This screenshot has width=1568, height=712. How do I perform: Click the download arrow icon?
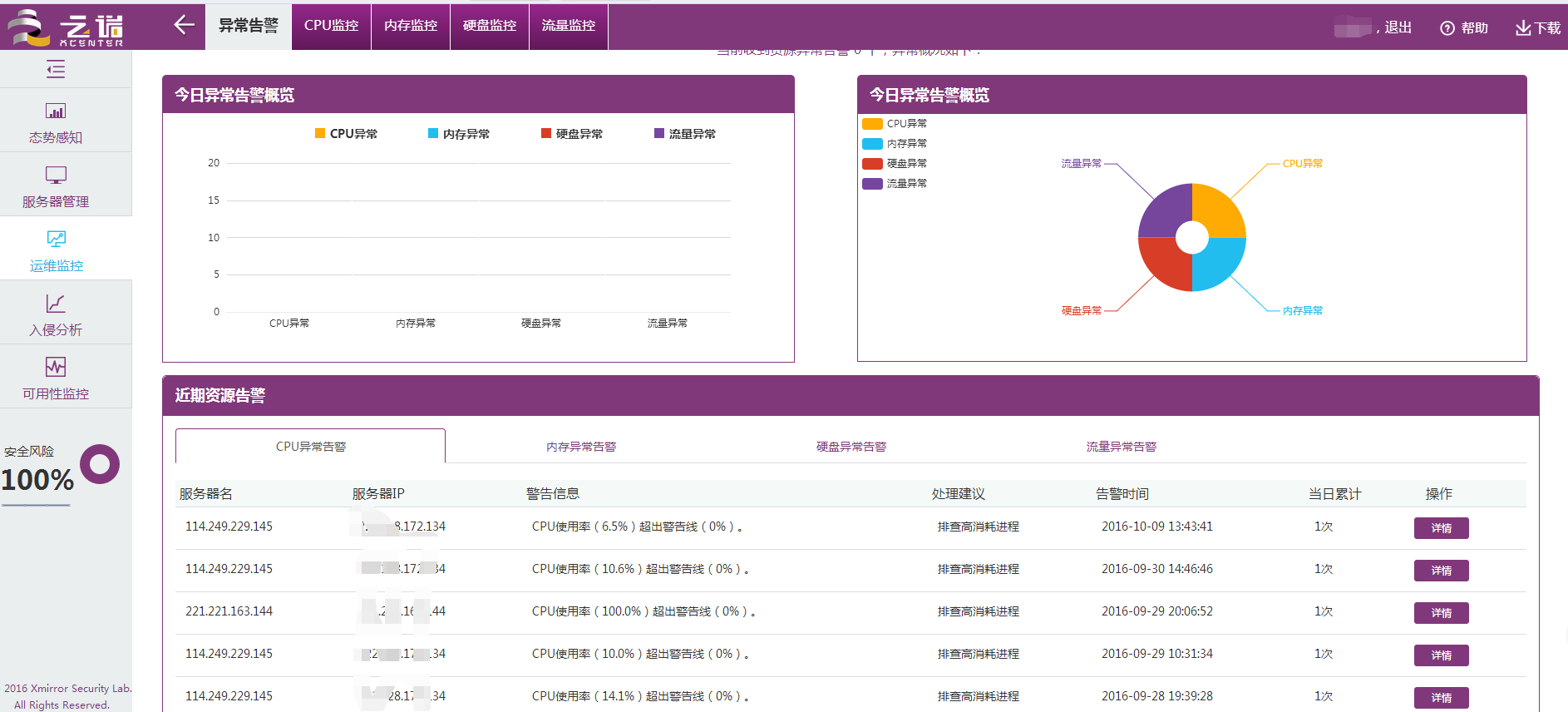pyautogui.click(x=1523, y=28)
